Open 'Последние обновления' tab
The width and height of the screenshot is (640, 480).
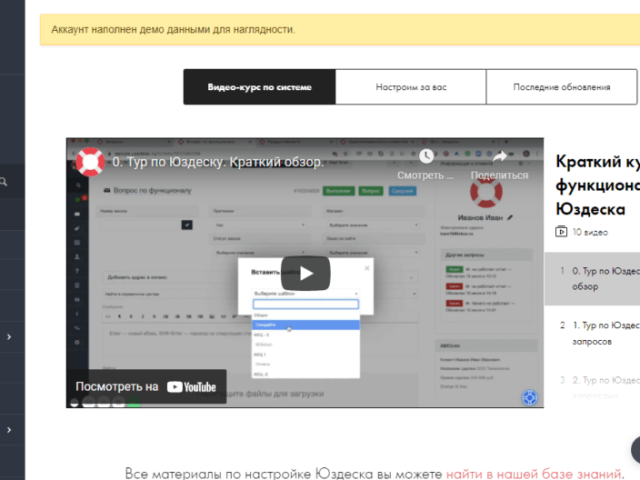562,87
